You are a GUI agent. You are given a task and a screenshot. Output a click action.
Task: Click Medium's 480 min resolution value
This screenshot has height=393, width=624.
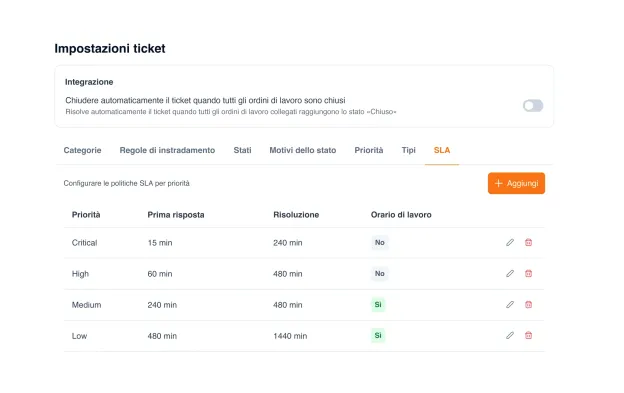pos(287,305)
